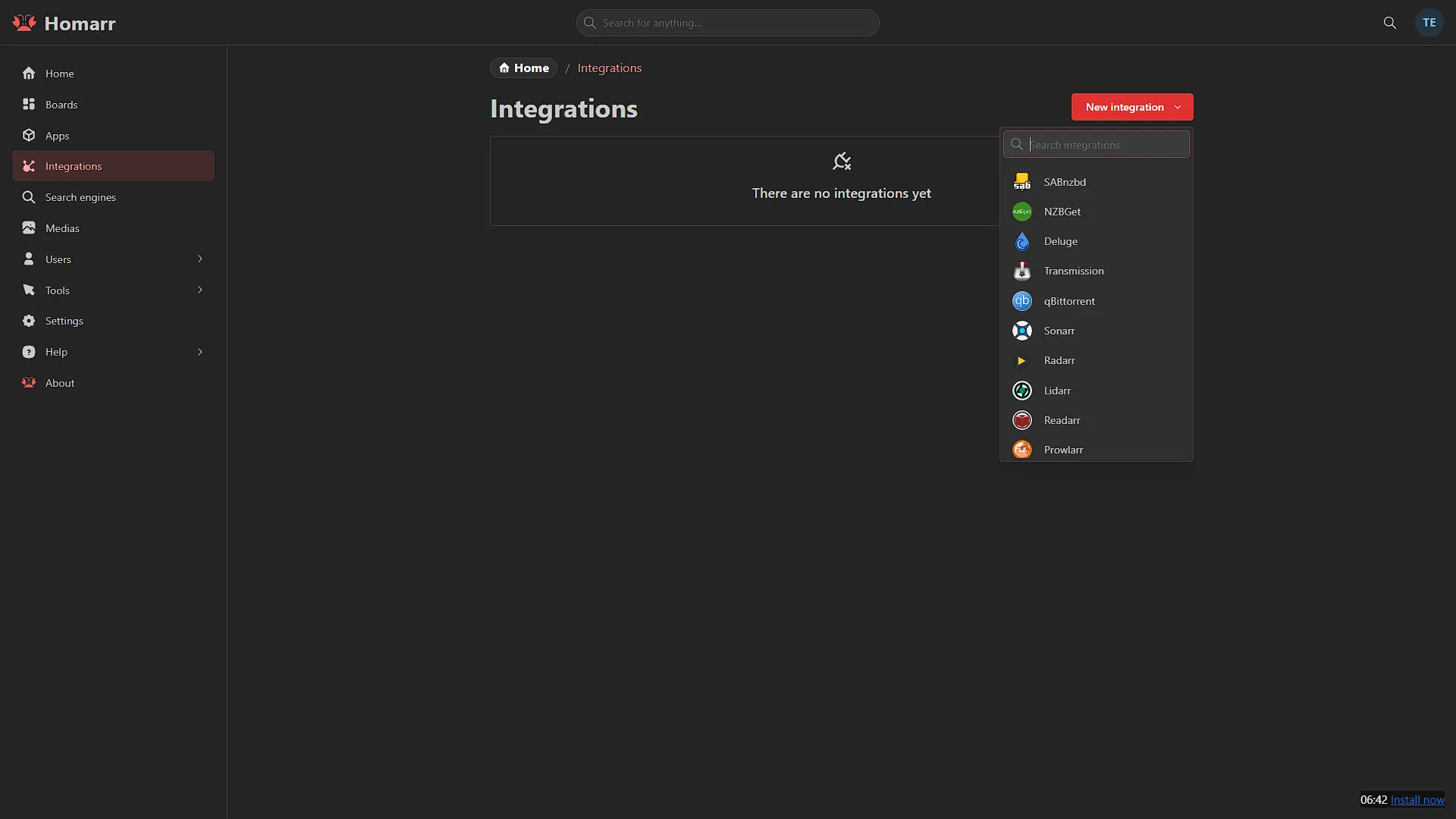1456x819 pixels.
Task: Go to Home in the sidebar
Action: coord(113,74)
